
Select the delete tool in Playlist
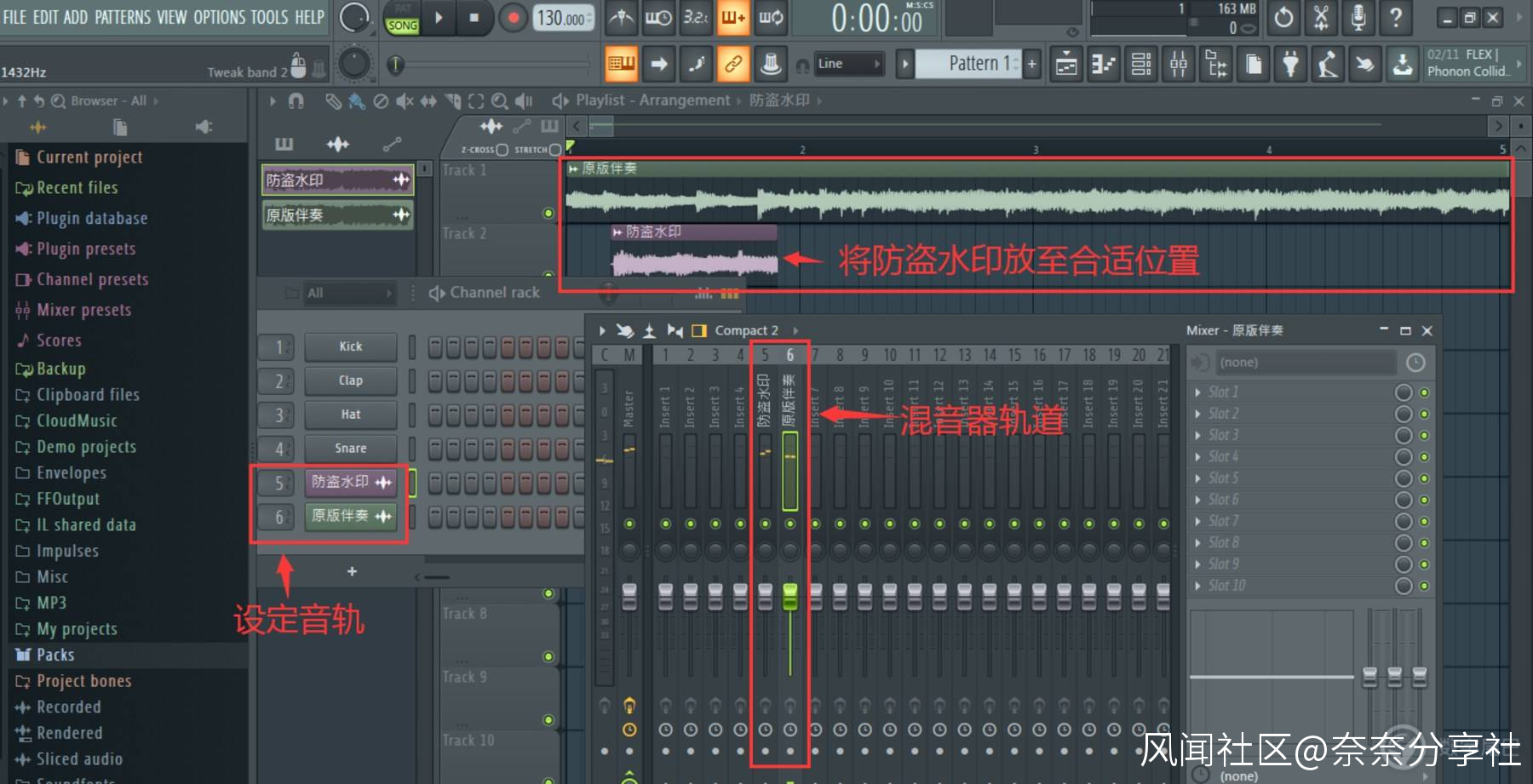[381, 101]
